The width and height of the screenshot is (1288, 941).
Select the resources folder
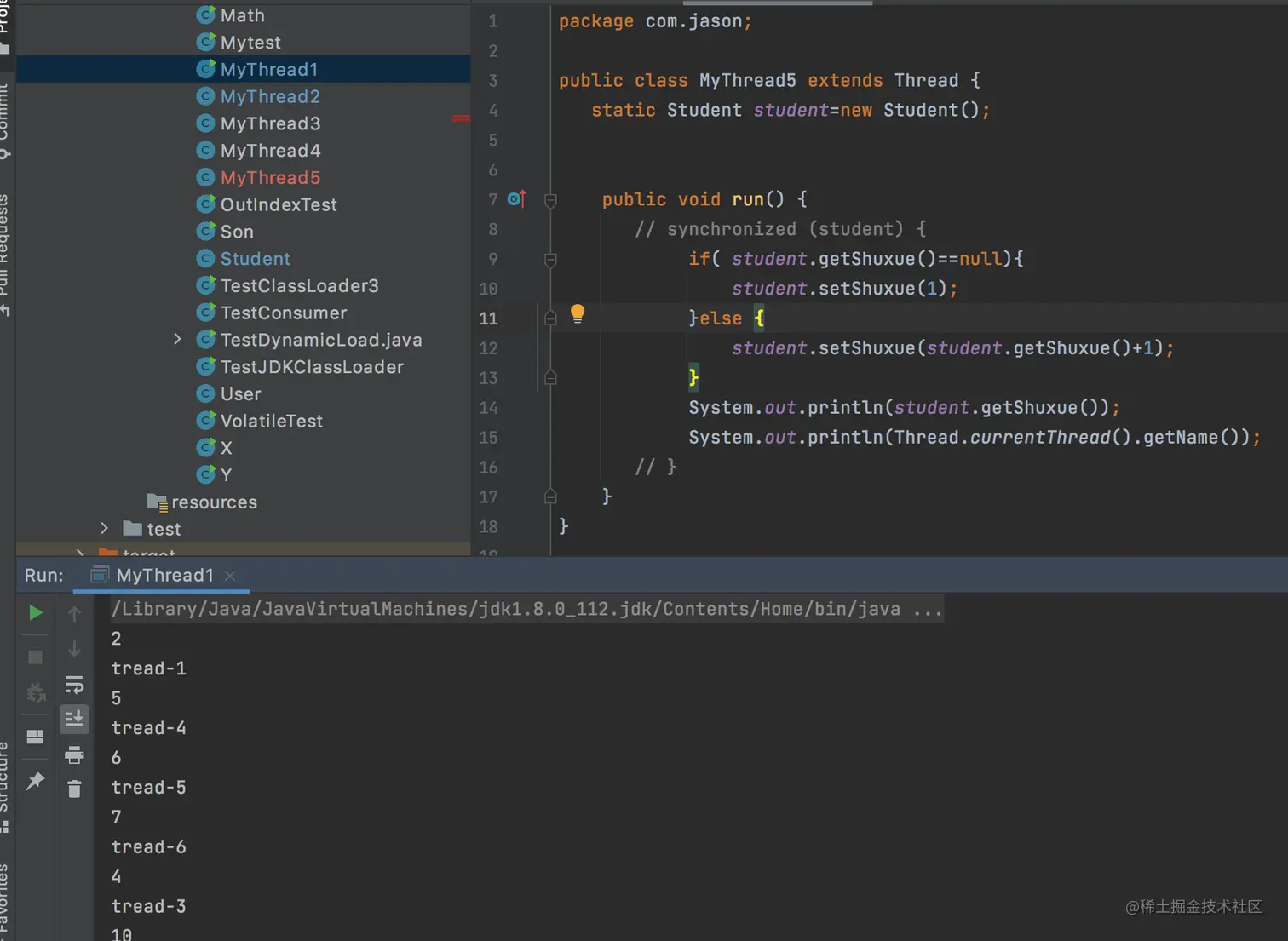(x=214, y=502)
